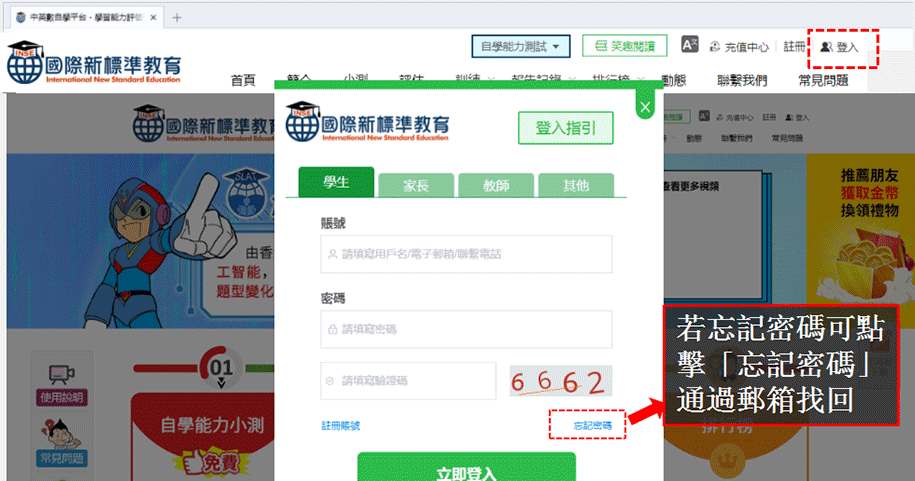Image resolution: width=915 pixels, height=481 pixels.
Task: Click the lock icon in password field
Action: [x=332, y=329]
